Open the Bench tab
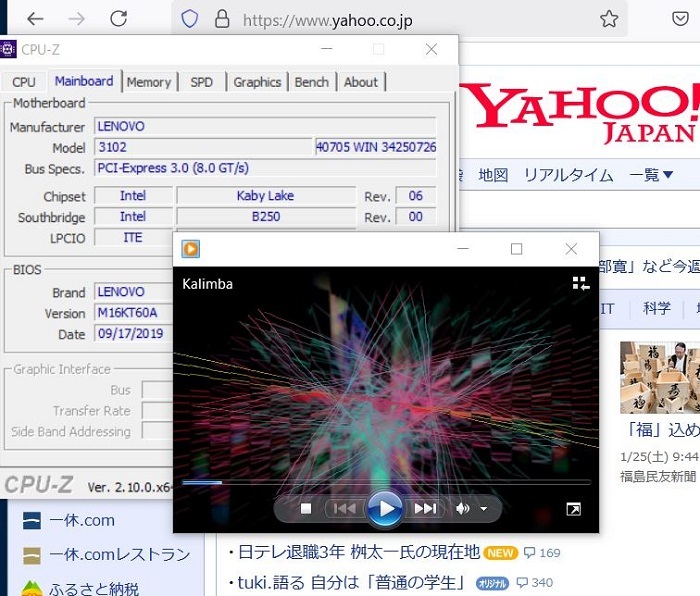The height and width of the screenshot is (596, 700). click(x=312, y=82)
